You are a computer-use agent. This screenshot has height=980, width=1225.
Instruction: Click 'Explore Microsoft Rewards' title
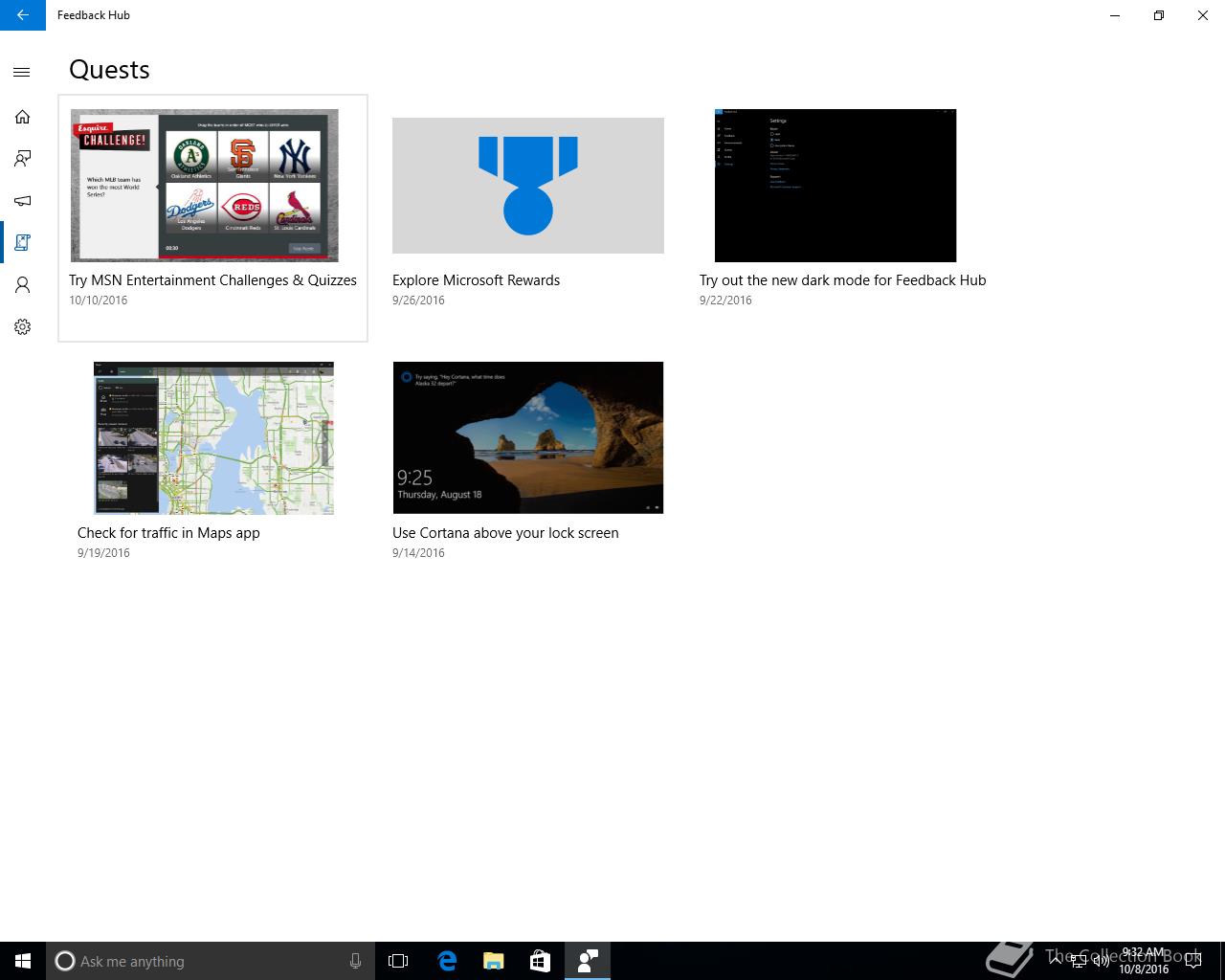(476, 280)
